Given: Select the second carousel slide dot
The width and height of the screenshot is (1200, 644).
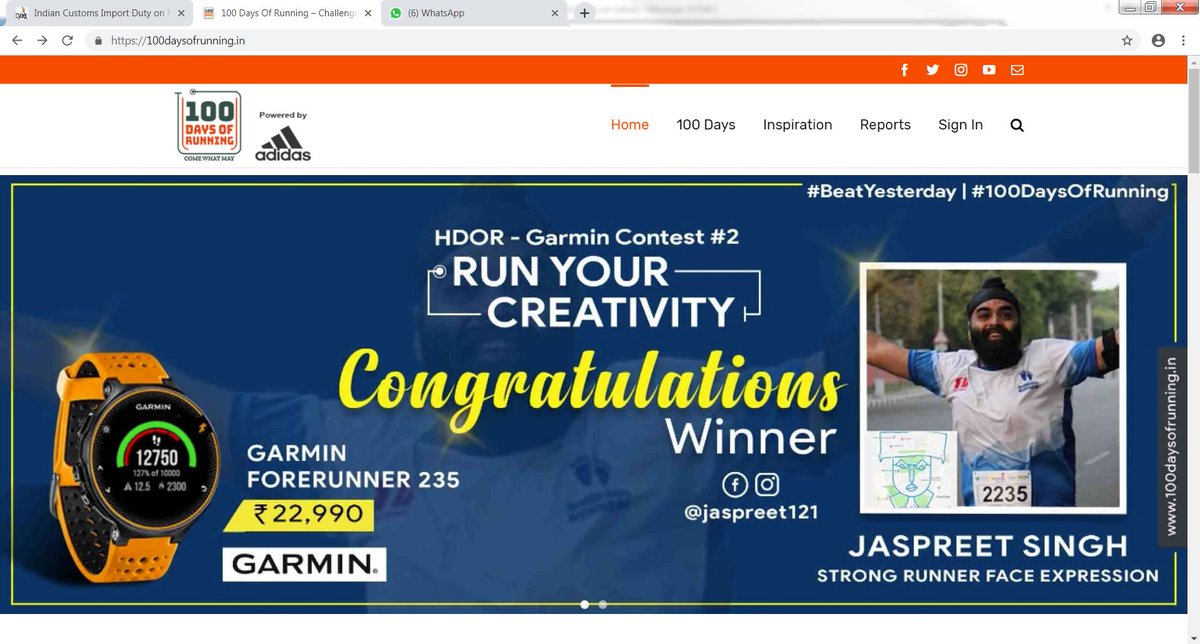Looking at the screenshot, I should (602, 604).
